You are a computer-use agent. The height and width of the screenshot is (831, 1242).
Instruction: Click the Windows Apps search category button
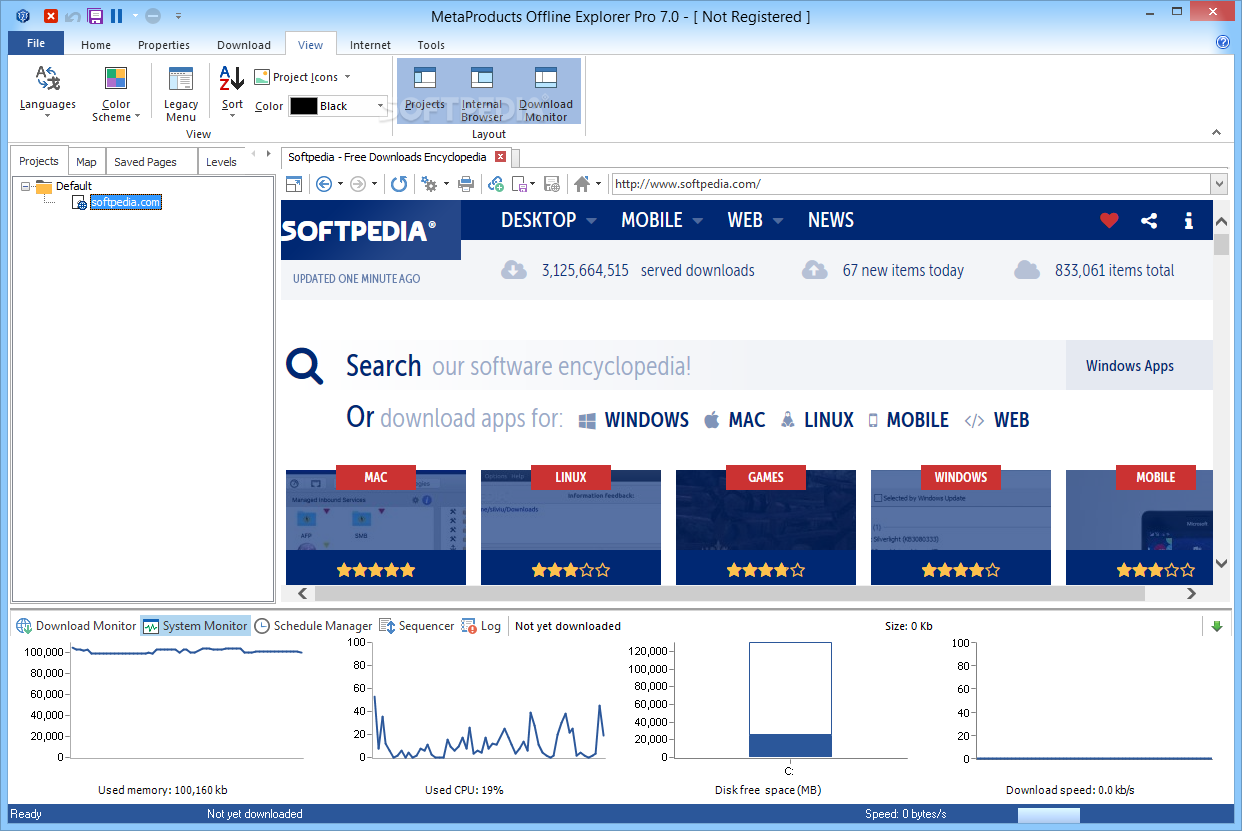[x=1139, y=366]
